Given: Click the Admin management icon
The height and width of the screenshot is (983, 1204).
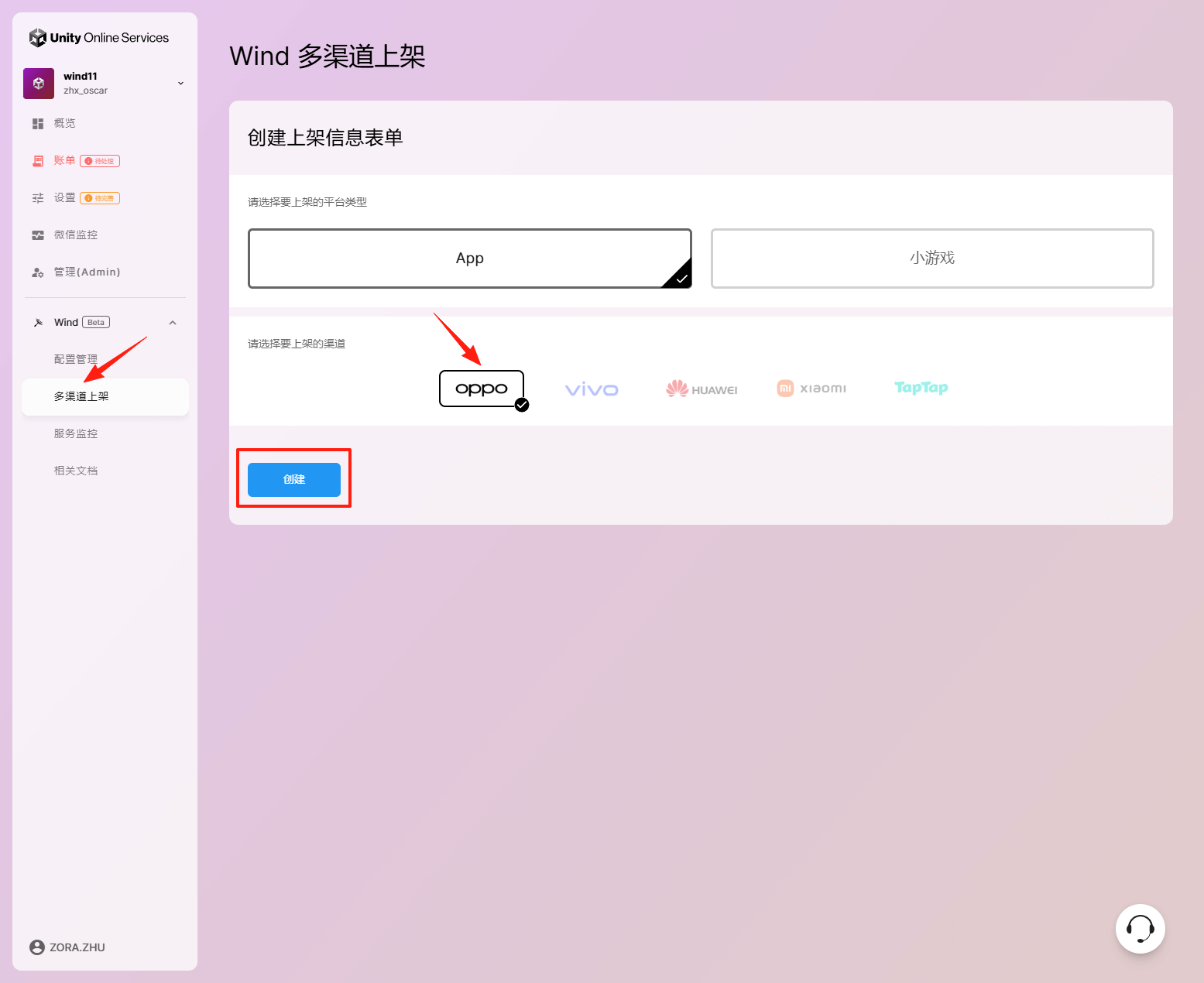Looking at the screenshot, I should [x=38, y=272].
